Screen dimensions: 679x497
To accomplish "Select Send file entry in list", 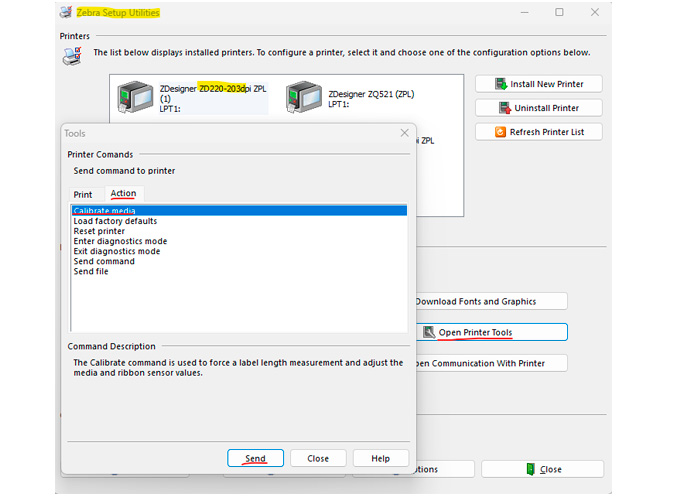I will 239,271.
